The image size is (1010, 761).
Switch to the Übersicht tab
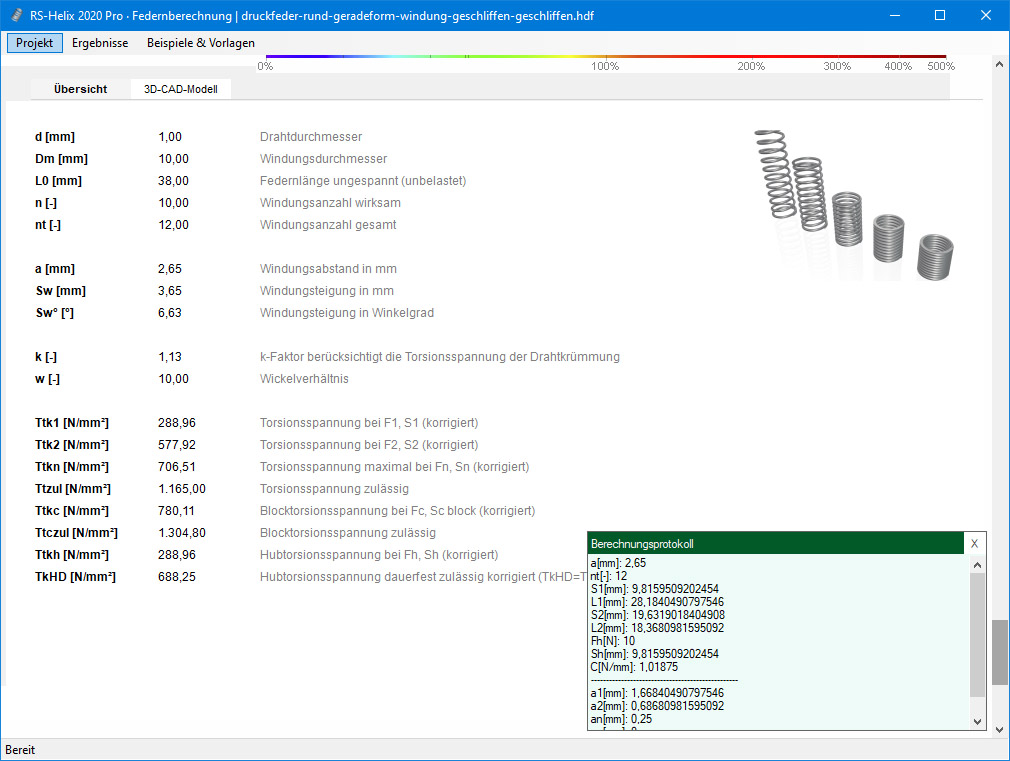click(80, 89)
